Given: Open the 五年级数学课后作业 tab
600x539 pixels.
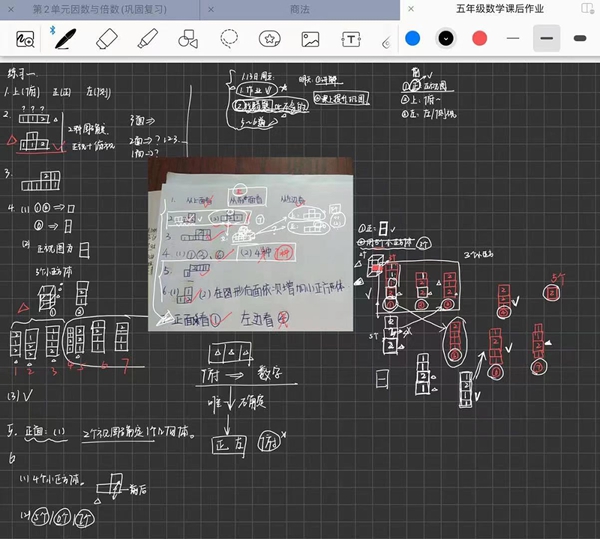Looking at the screenshot, I should tap(499, 9).
